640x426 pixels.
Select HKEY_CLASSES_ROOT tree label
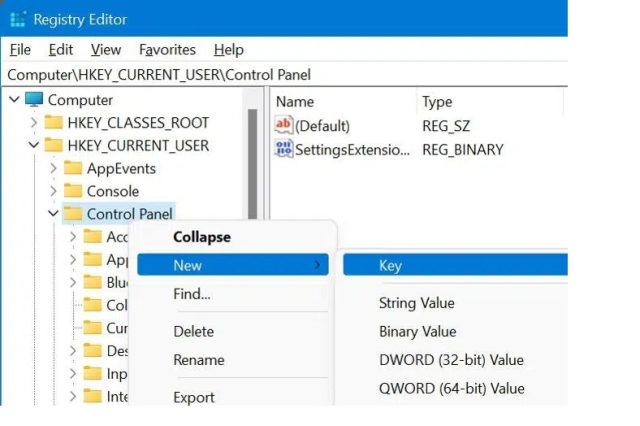(x=138, y=123)
